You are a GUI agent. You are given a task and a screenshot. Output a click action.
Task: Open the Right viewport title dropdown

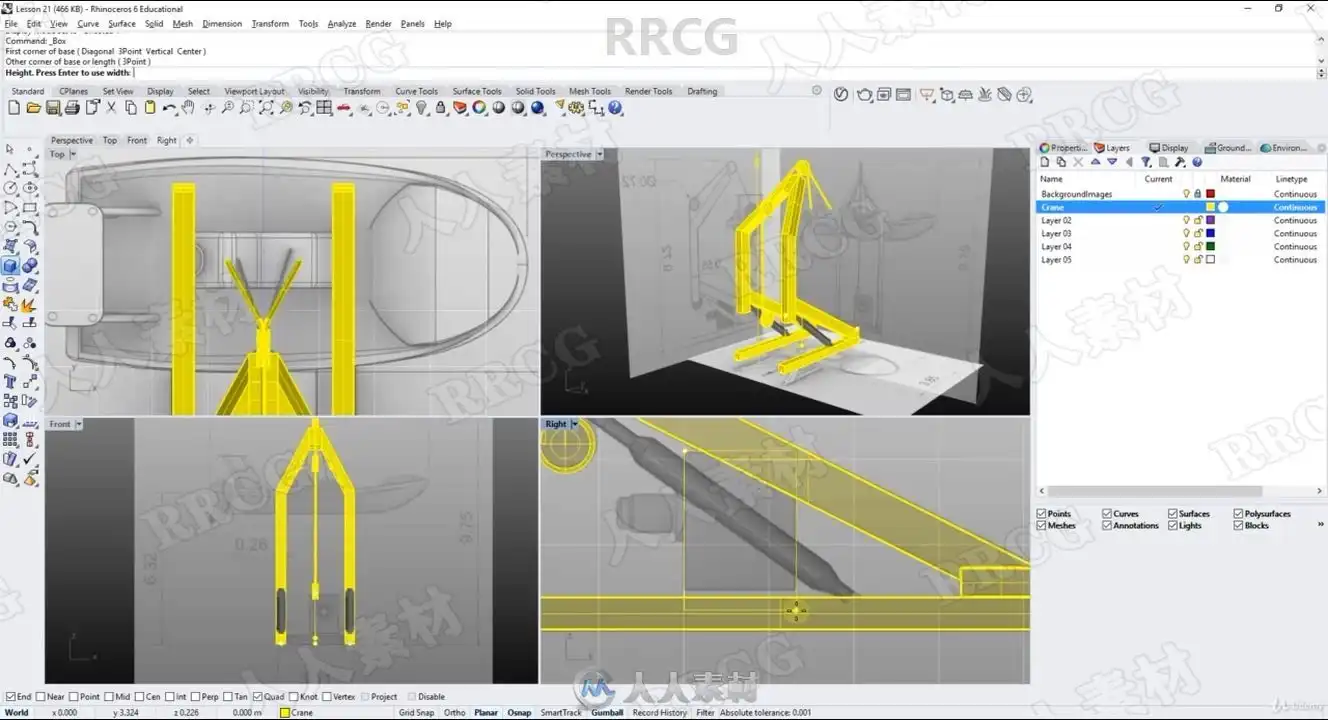coord(575,424)
